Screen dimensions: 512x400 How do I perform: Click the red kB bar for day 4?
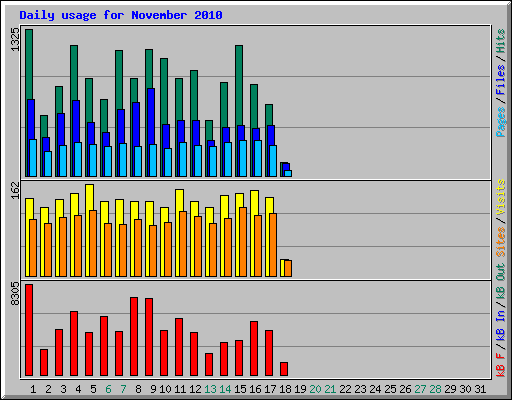(74, 344)
